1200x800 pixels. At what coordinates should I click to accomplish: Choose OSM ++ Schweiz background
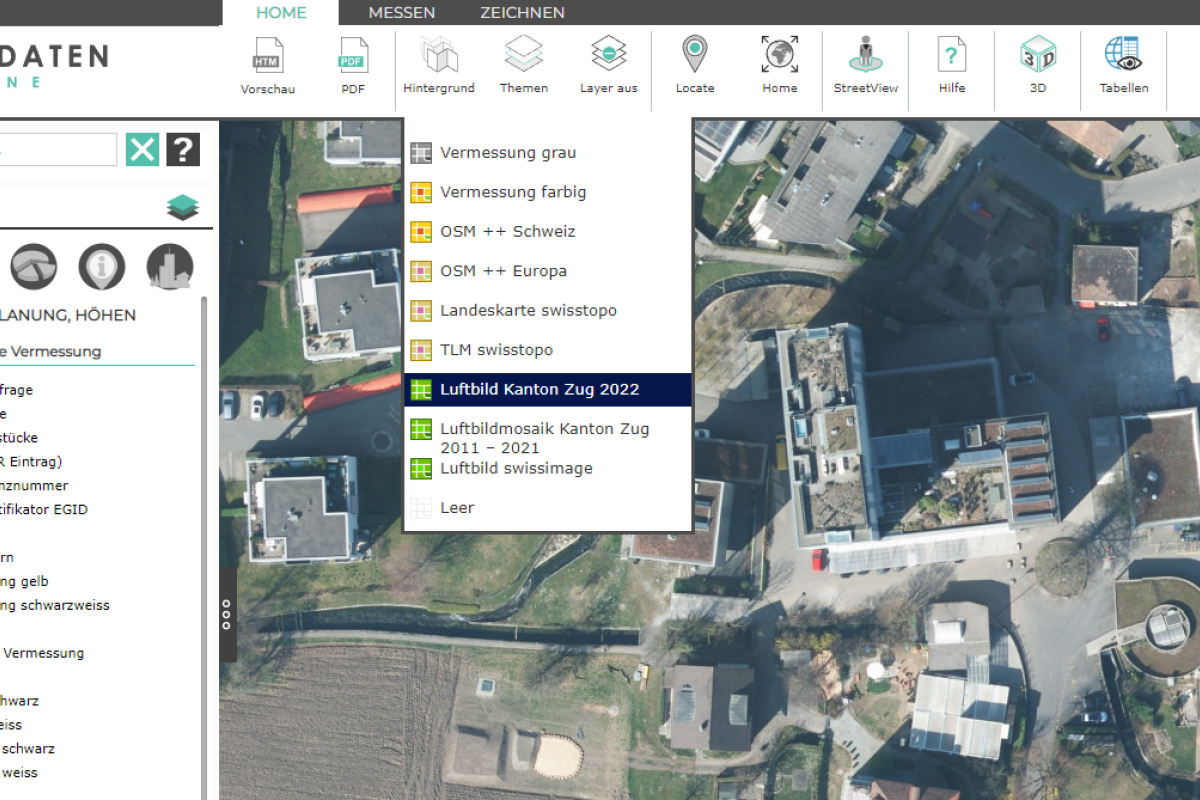[507, 232]
